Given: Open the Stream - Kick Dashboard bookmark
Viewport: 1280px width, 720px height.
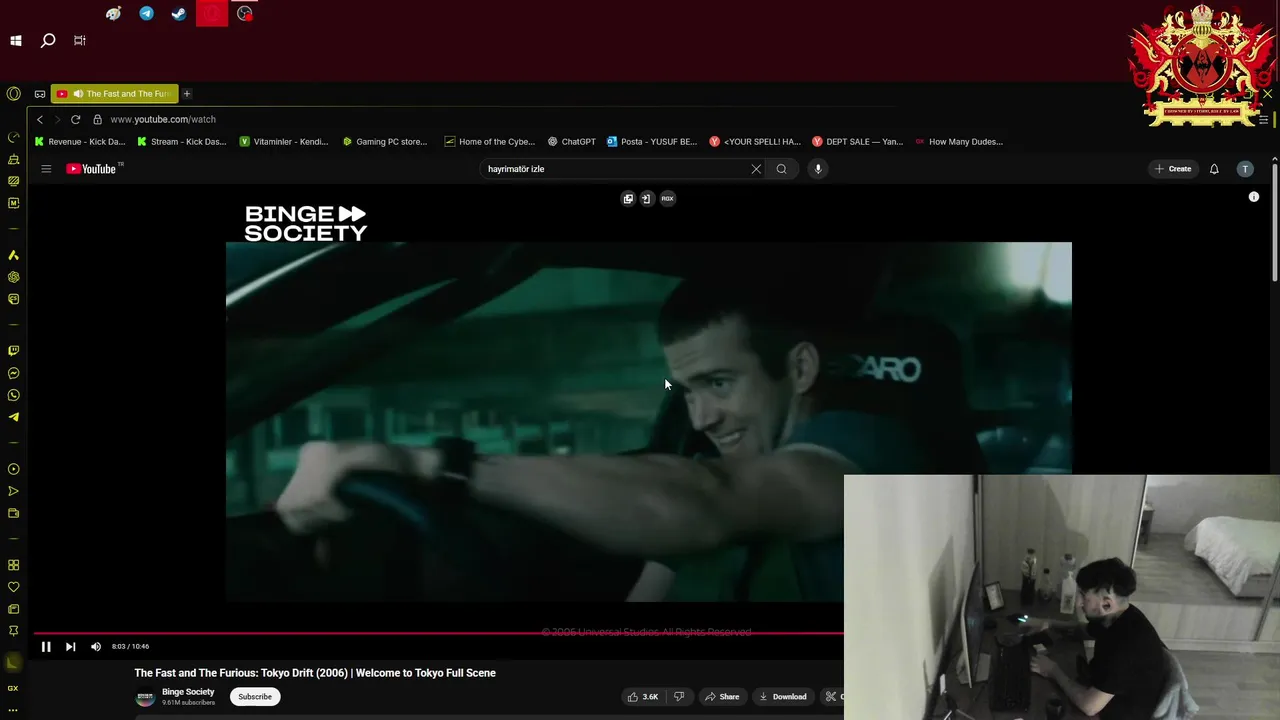Looking at the screenshot, I should (x=182, y=141).
